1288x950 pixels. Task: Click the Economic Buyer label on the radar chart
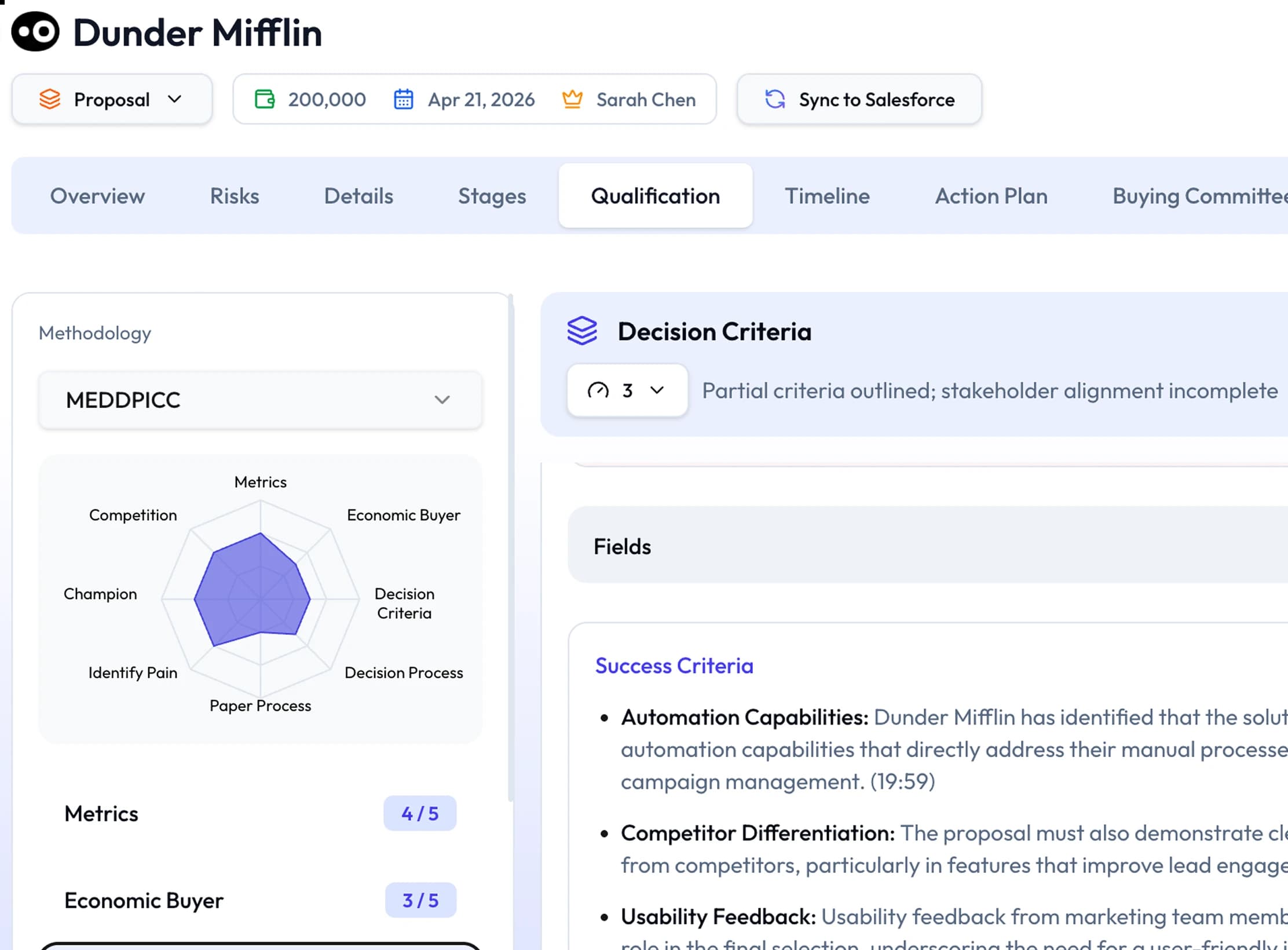[x=404, y=515]
